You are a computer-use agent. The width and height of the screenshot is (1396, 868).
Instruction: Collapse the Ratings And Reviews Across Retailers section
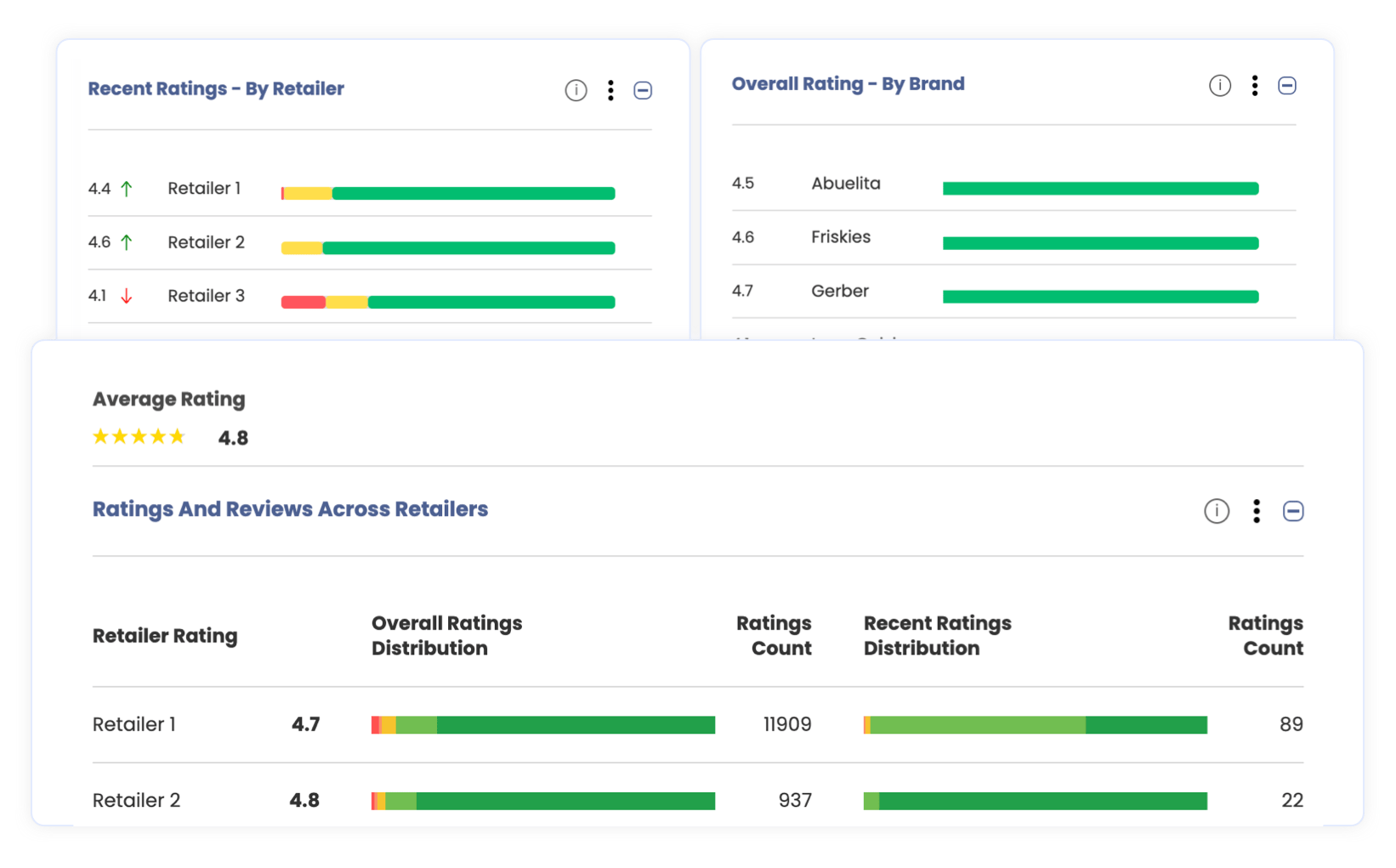coord(1294,511)
